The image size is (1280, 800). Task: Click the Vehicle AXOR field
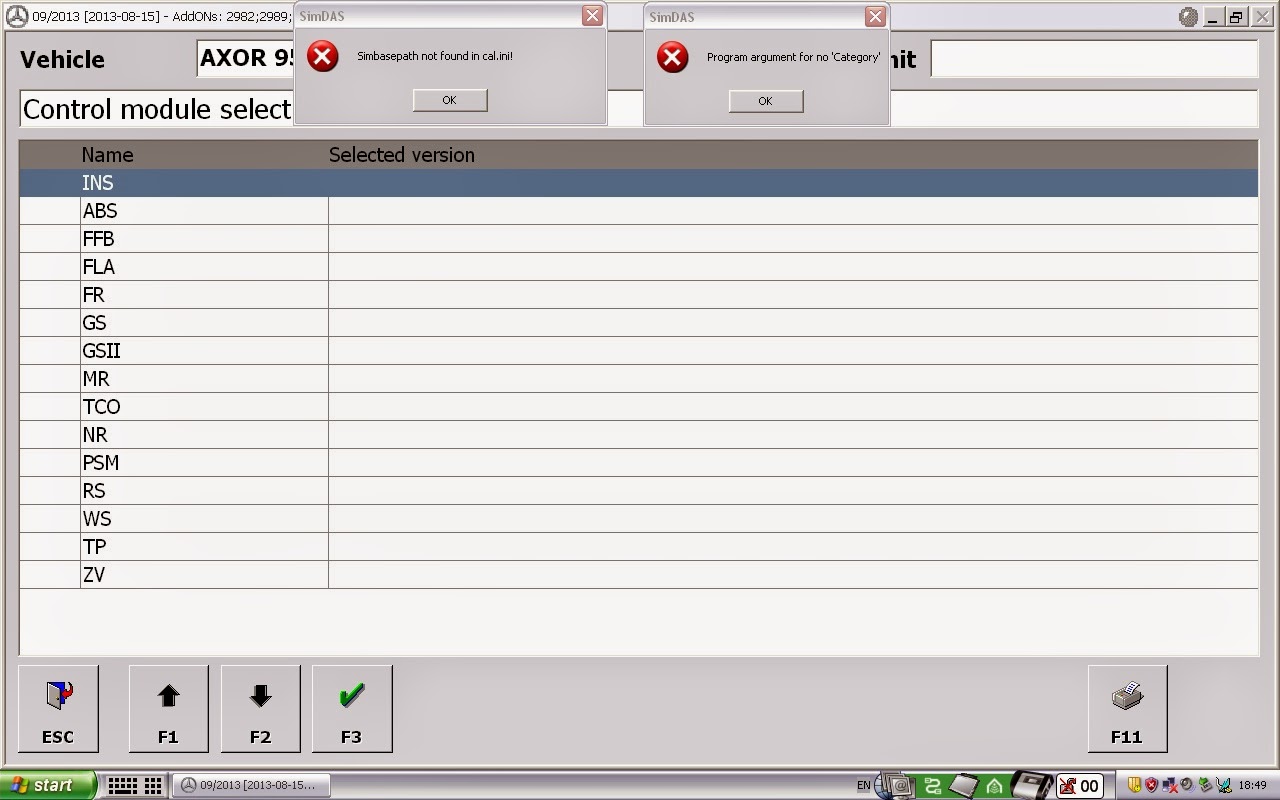(x=246, y=58)
